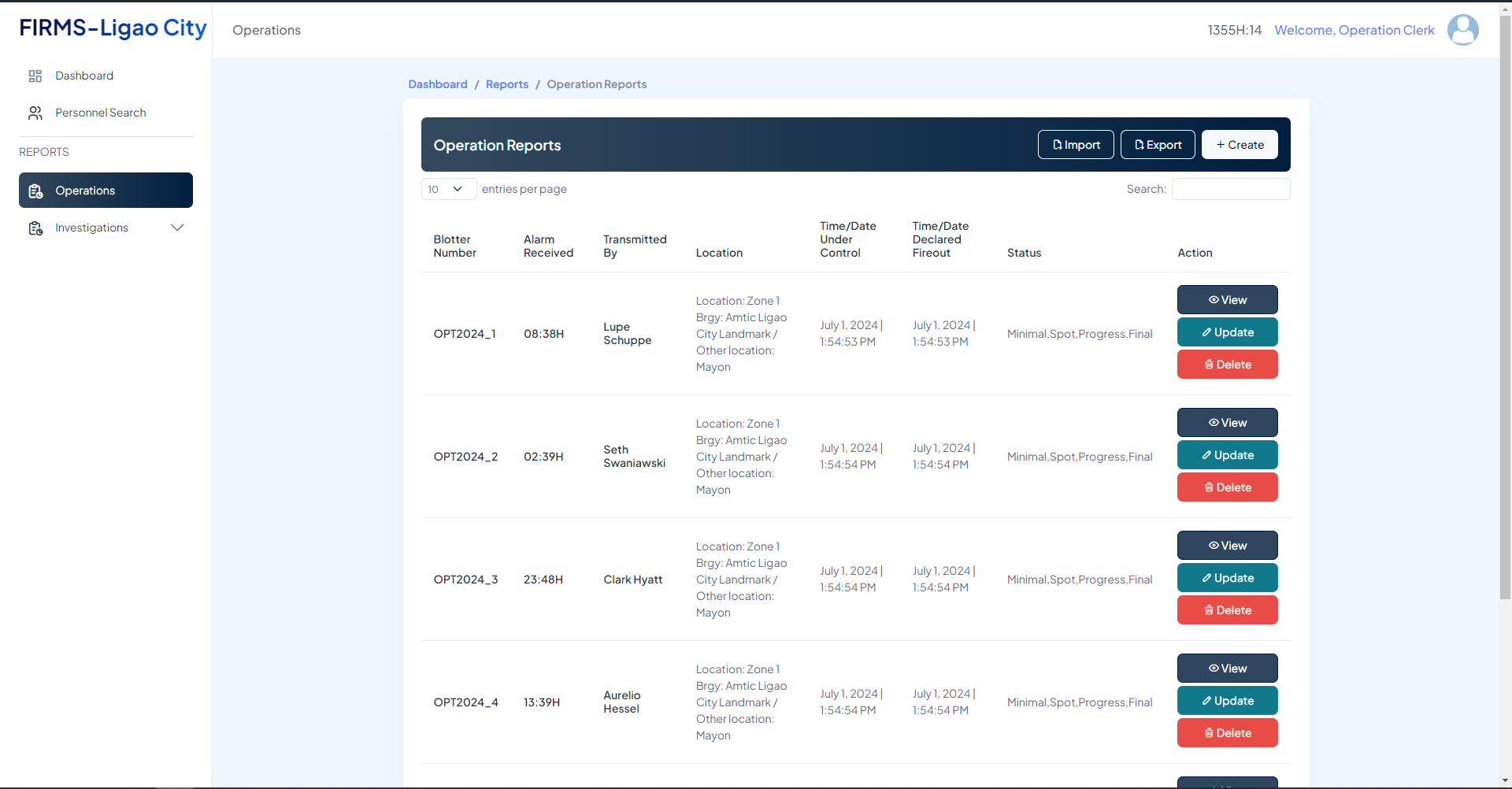This screenshot has height=789, width=1512.
Task: Select the Operations reports sidebar item
Action: pyautogui.click(x=106, y=191)
